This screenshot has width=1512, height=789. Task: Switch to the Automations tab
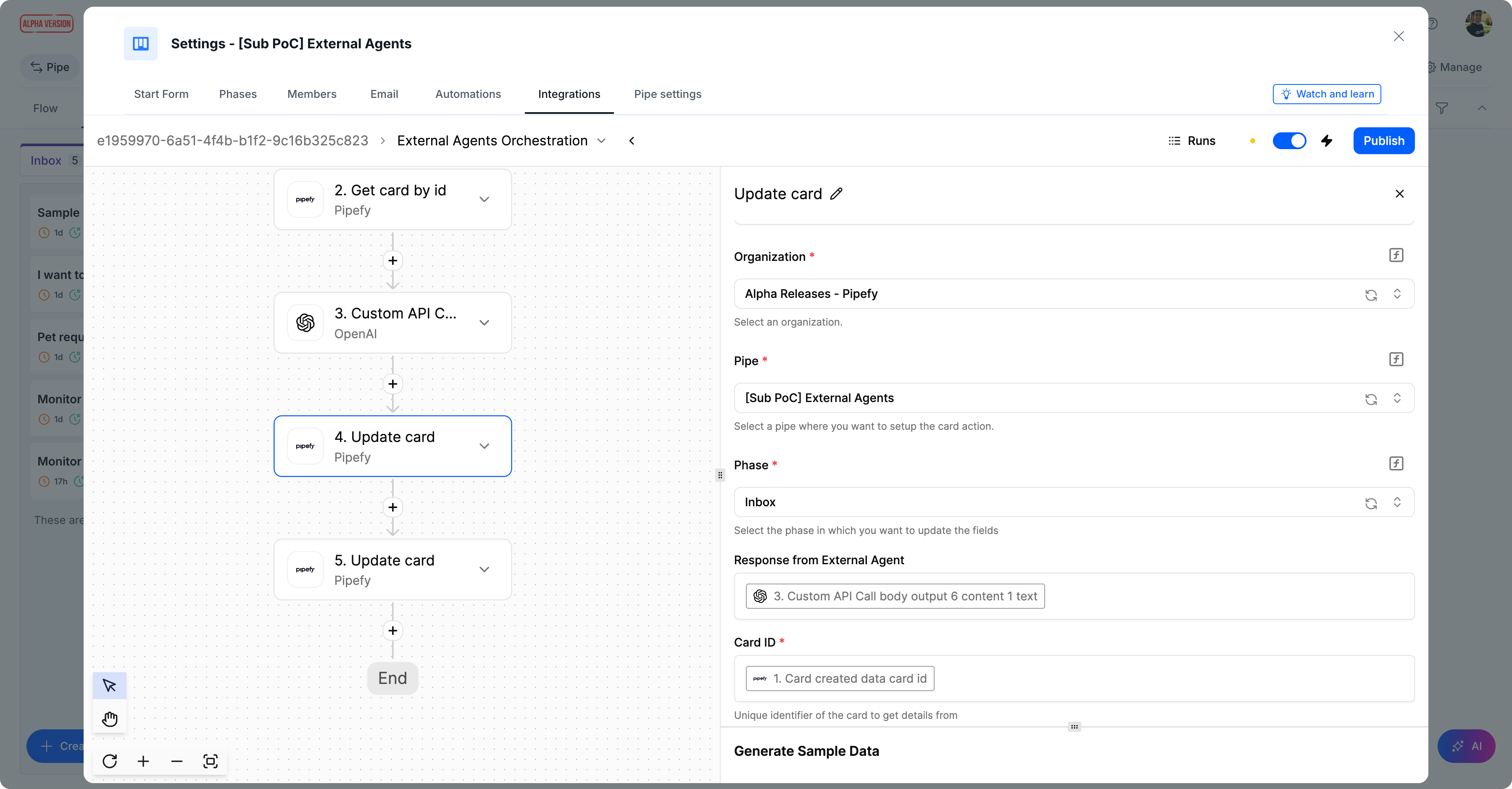tap(468, 94)
